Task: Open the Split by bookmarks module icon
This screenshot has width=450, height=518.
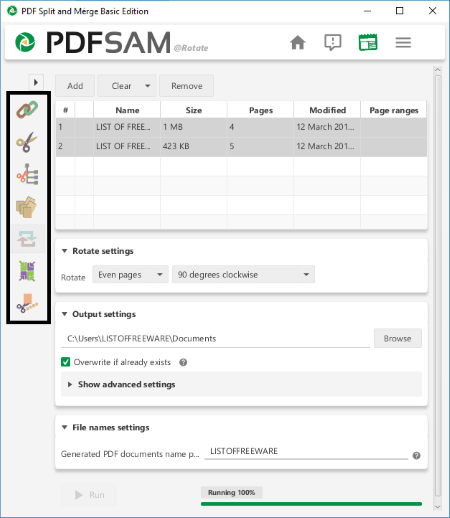Action: (27, 174)
